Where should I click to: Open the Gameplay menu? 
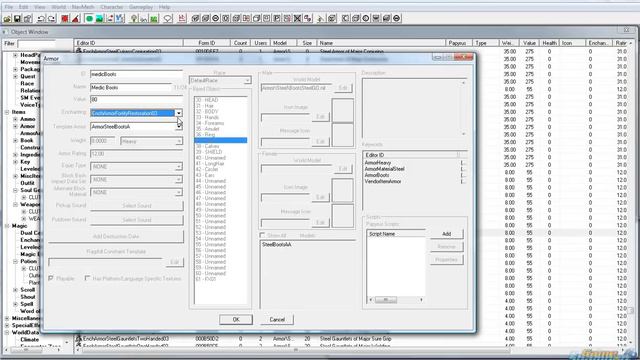(x=141, y=7)
